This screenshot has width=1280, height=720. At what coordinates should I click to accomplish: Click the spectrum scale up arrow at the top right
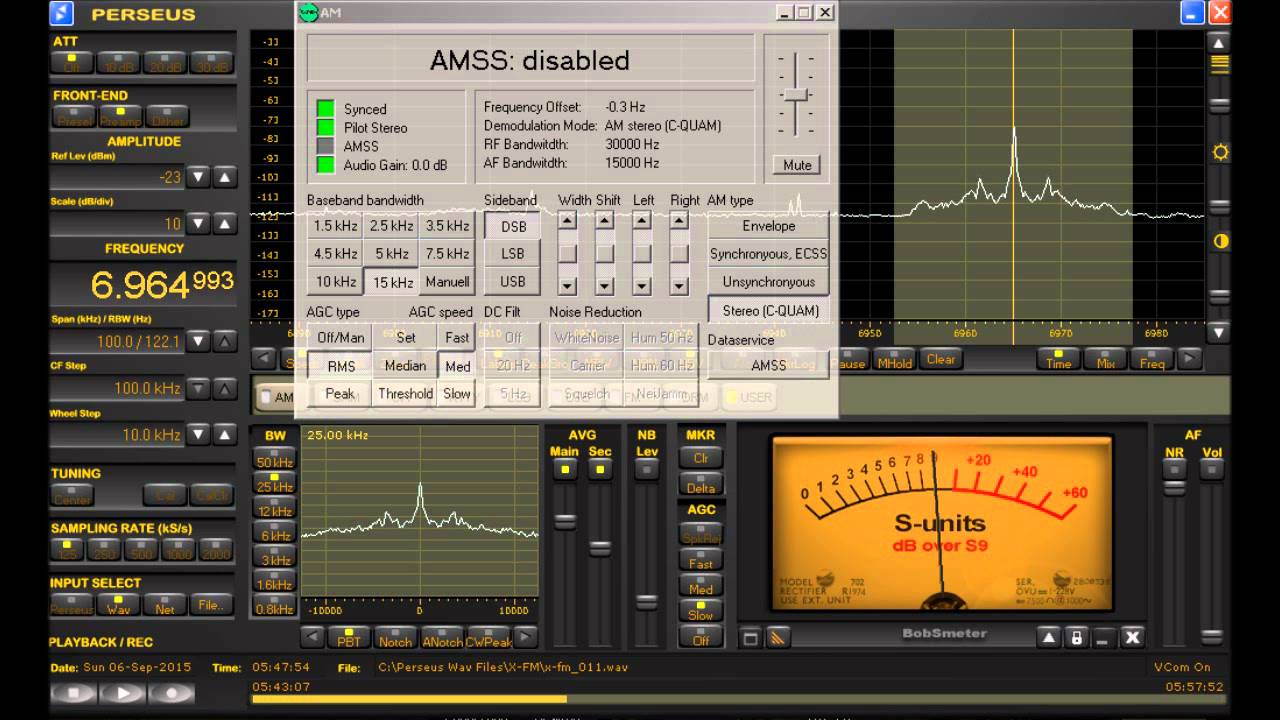(1219, 43)
